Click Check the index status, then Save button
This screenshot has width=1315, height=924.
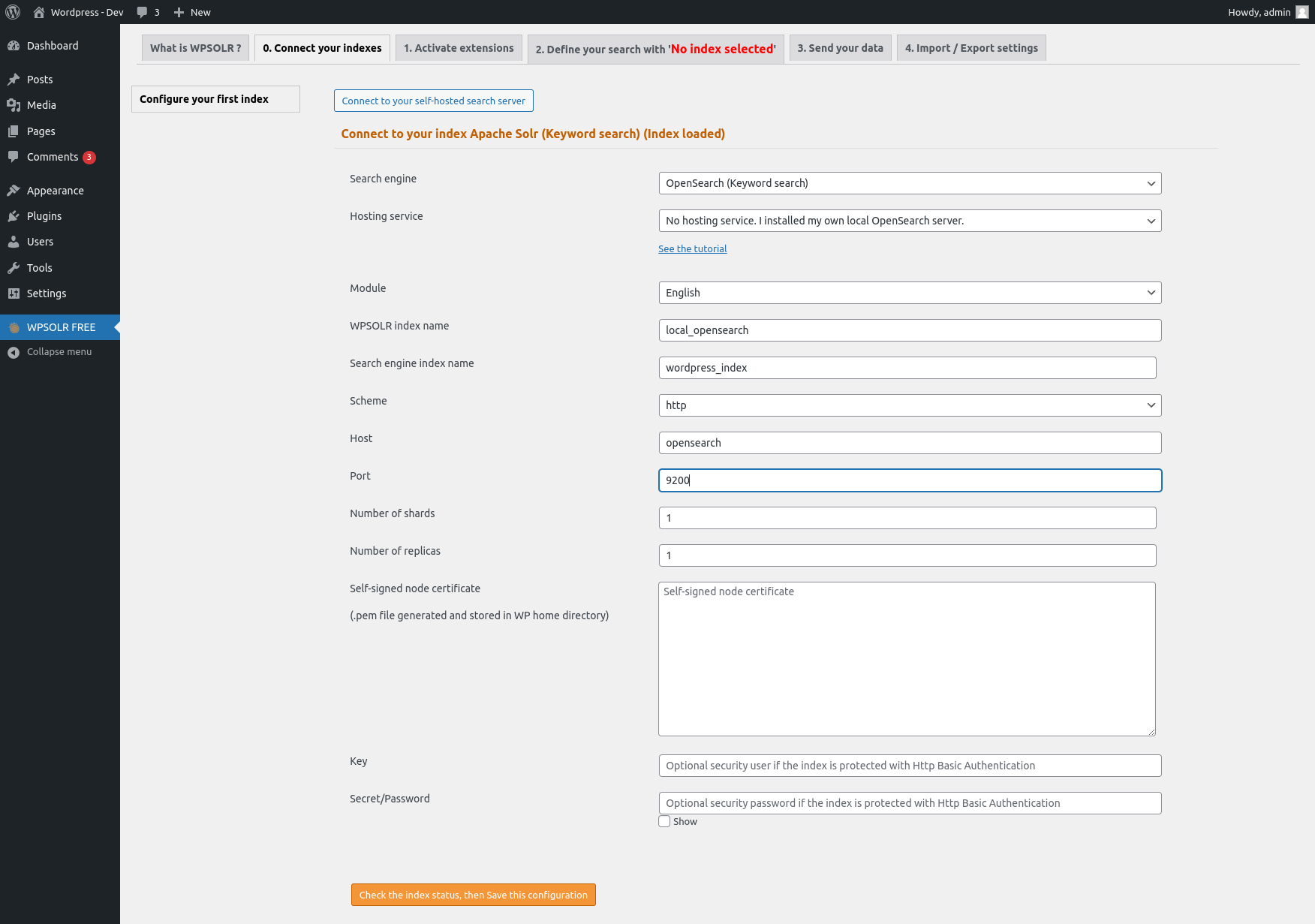click(x=474, y=895)
